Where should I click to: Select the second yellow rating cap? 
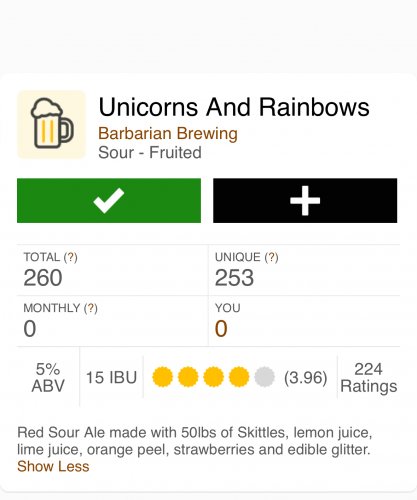(188, 377)
